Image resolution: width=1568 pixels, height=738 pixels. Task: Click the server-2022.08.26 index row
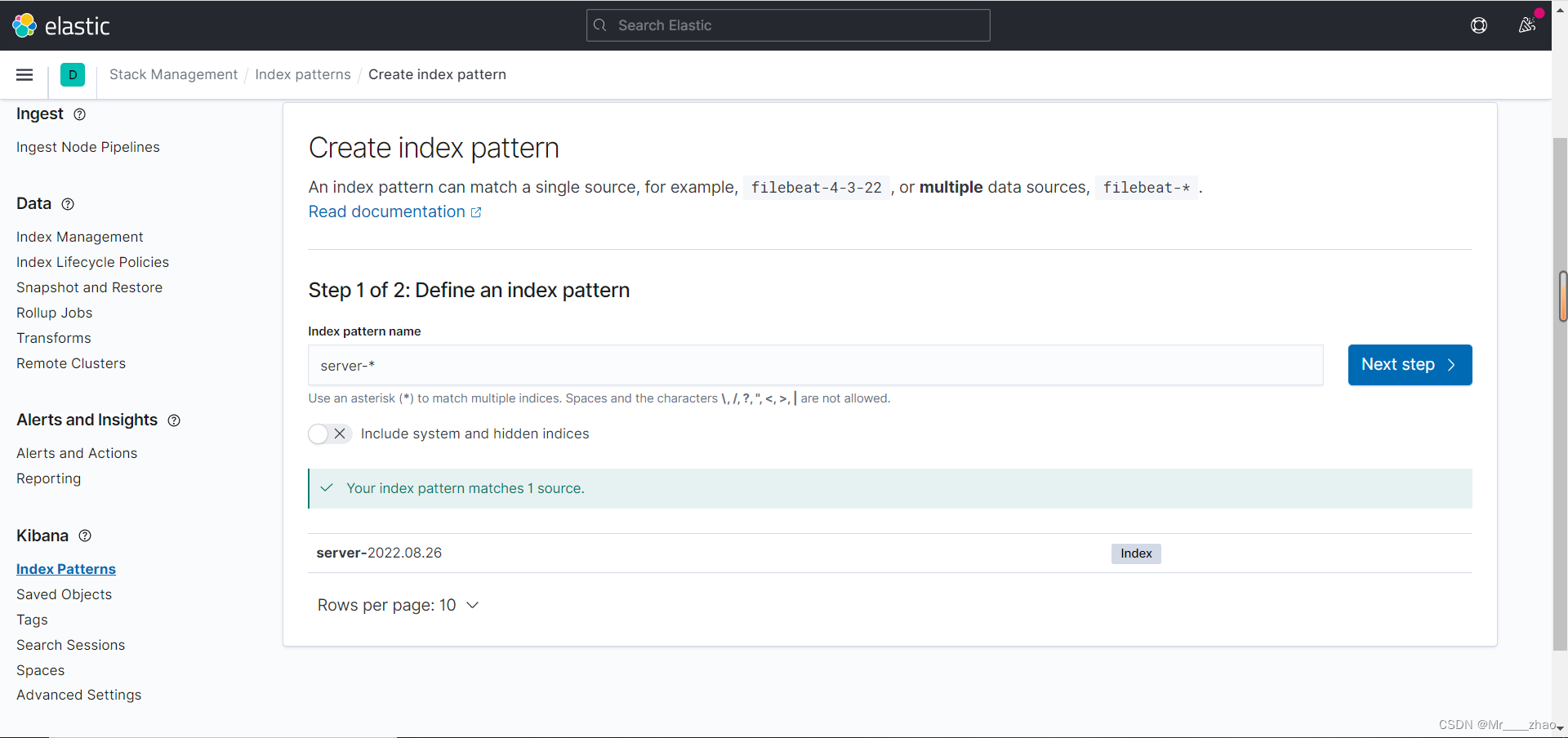[x=890, y=553]
